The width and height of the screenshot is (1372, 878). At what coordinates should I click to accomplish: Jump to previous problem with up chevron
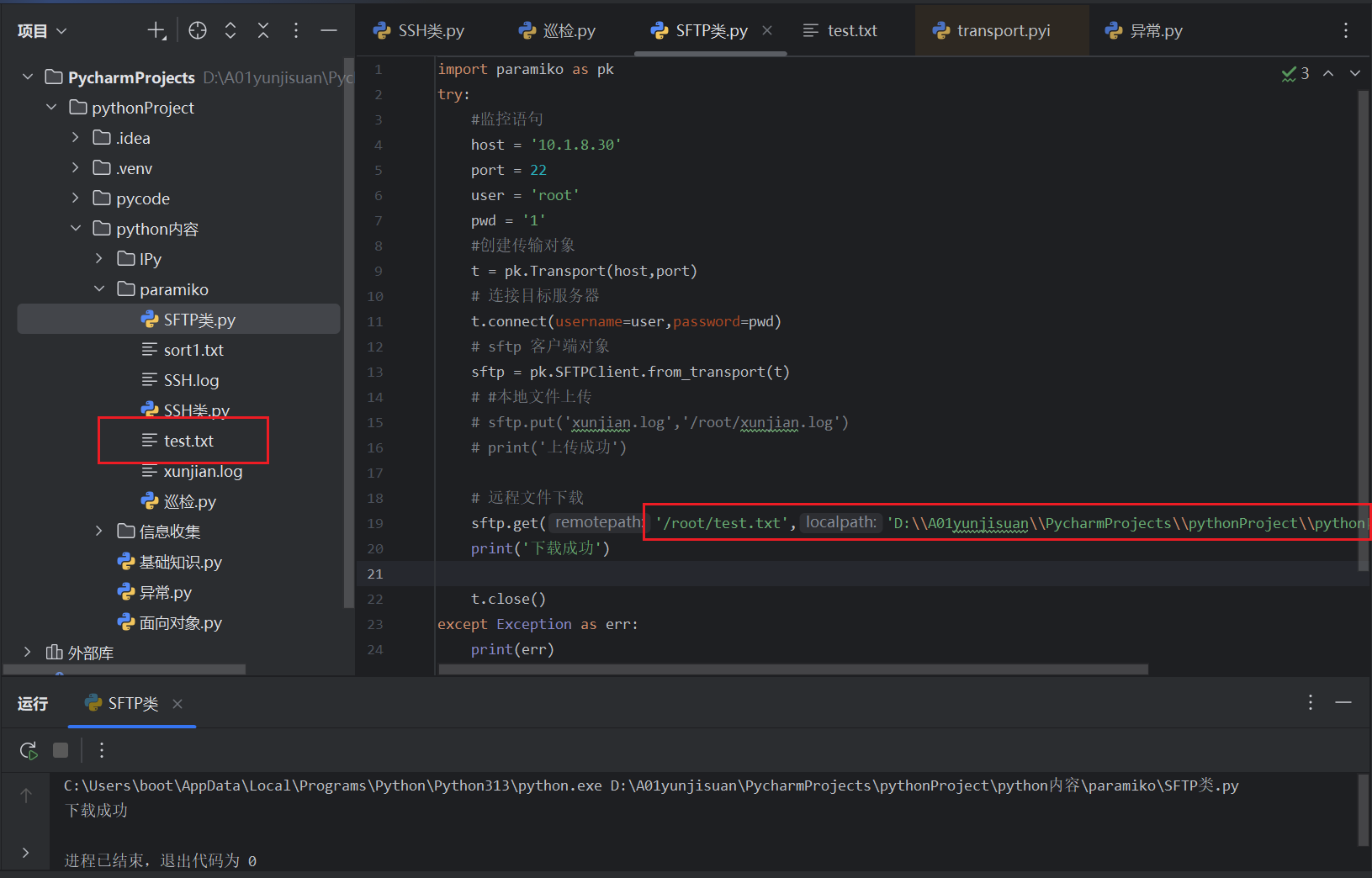coord(1328,73)
